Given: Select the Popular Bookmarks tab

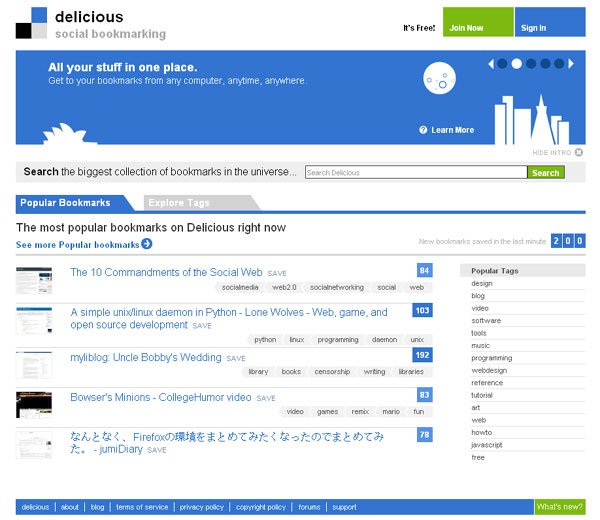Looking at the screenshot, I should [65, 203].
